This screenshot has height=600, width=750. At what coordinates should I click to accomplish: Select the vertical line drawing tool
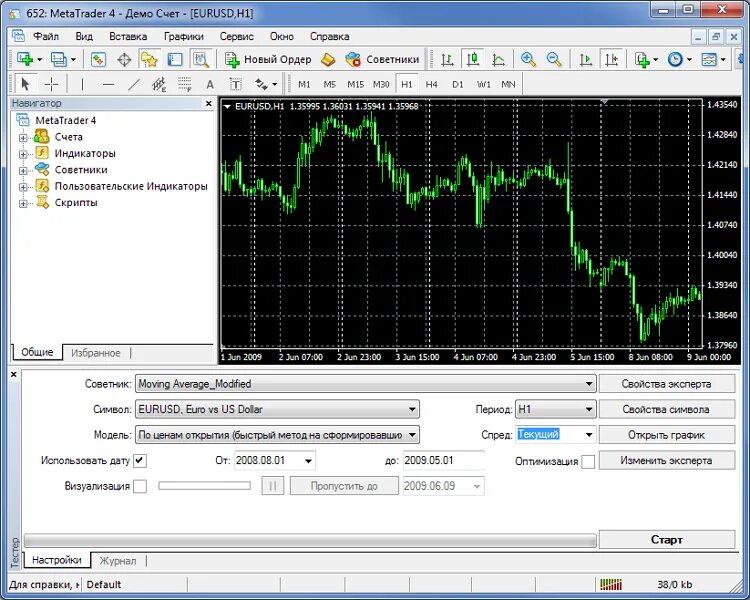pos(82,85)
